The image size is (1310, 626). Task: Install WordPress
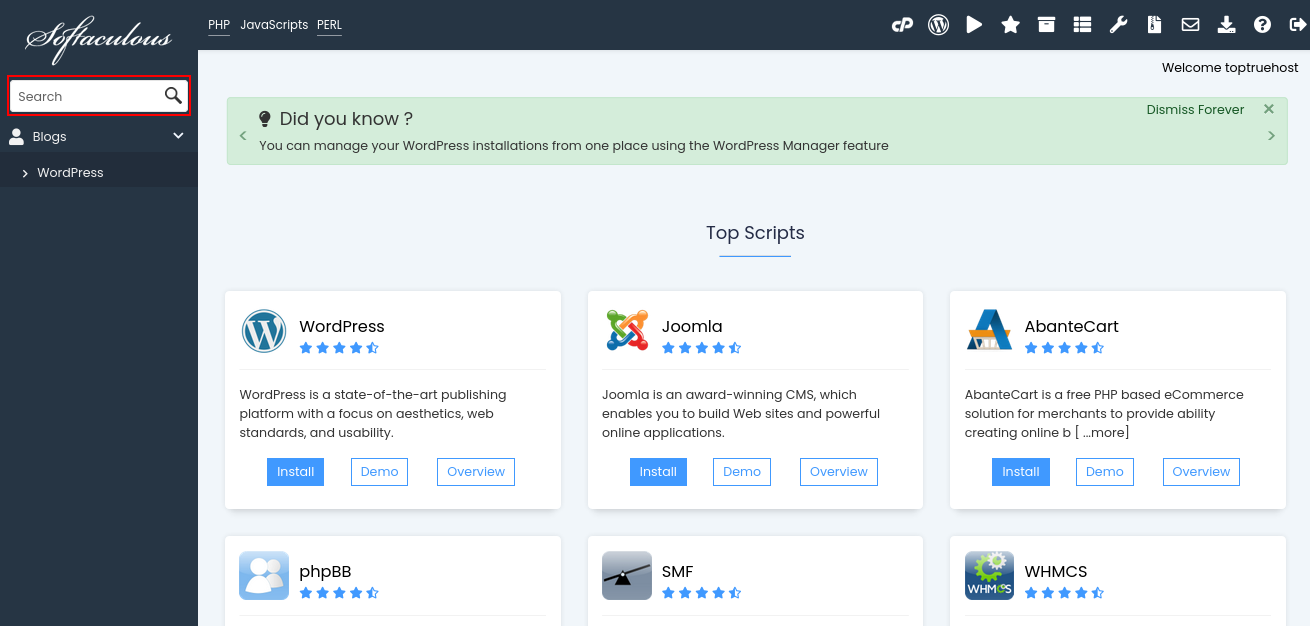pyautogui.click(x=295, y=471)
